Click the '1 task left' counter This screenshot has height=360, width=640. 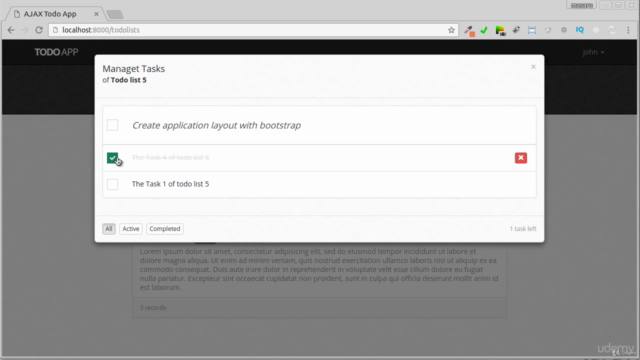[x=523, y=229]
